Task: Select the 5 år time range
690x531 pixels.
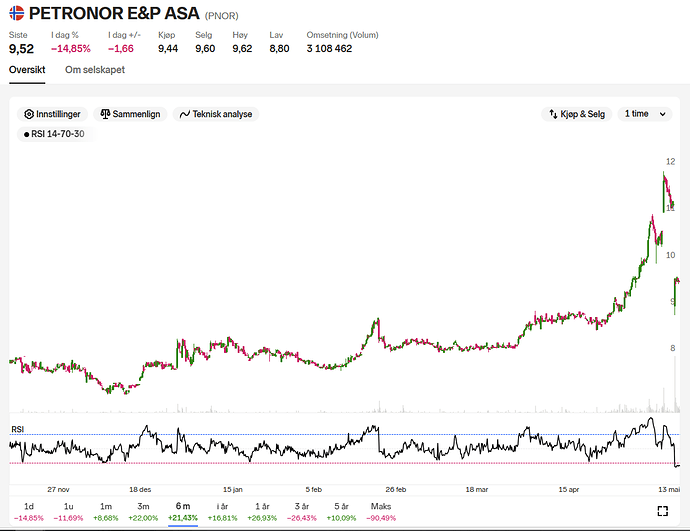Action: point(341,512)
